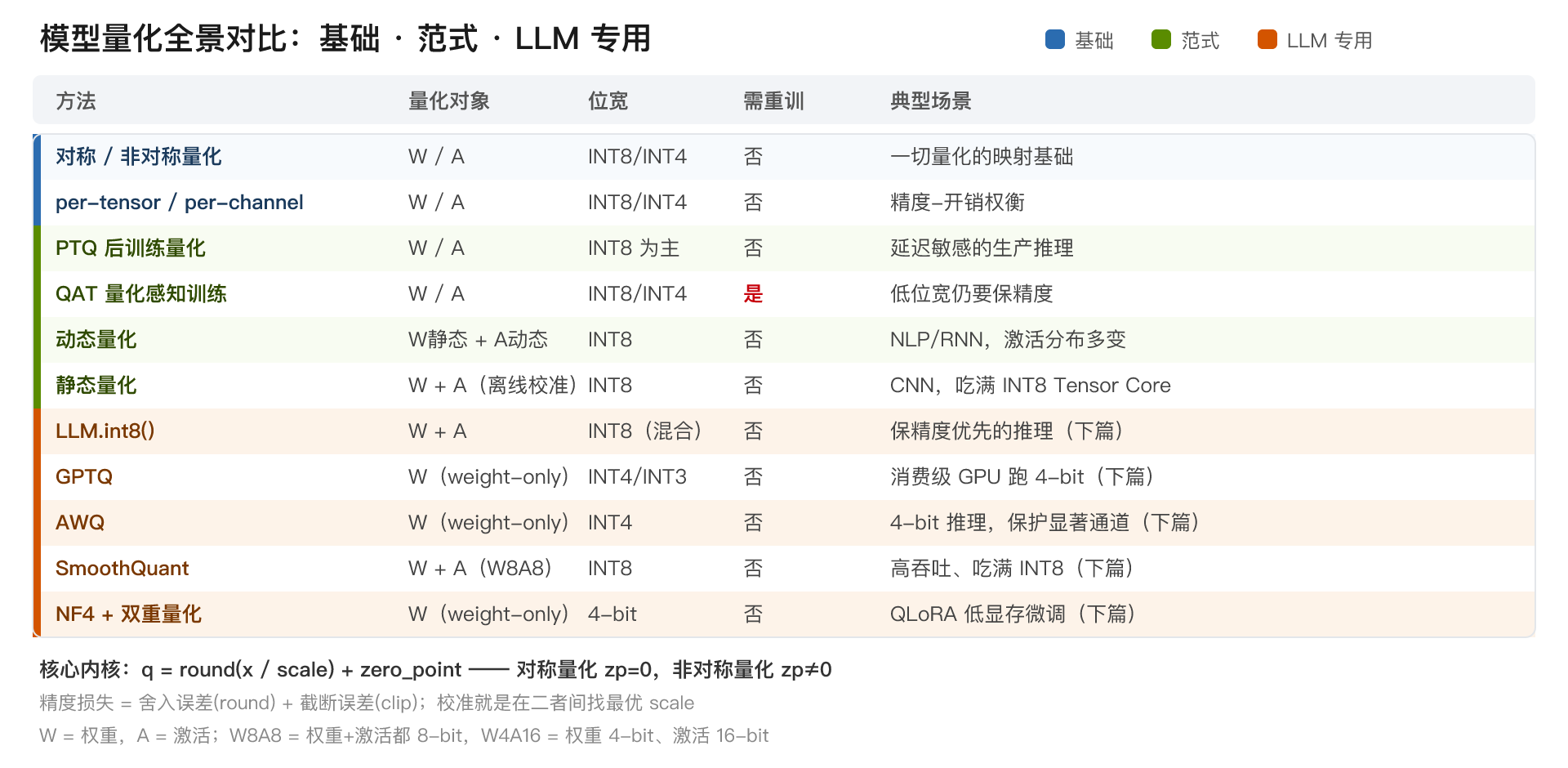This screenshot has width=1568, height=768.
Task: Click the W + A（W8A8）cell
Action: tap(480, 568)
